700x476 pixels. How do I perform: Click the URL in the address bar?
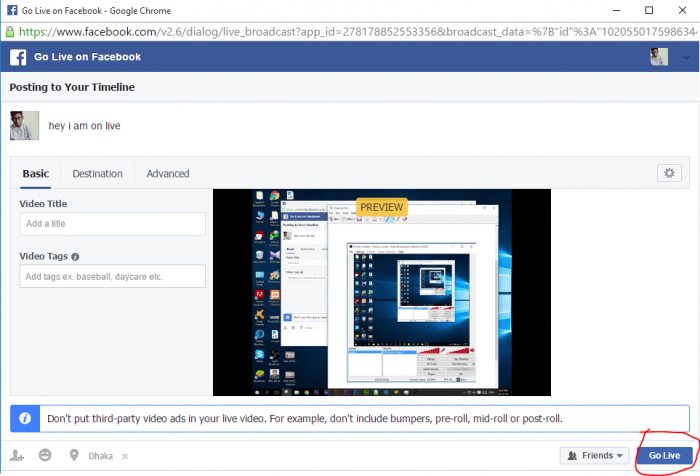point(357,32)
